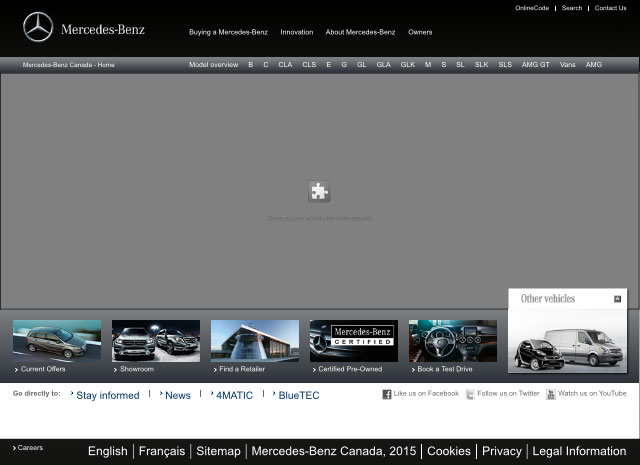Image resolution: width=640 pixels, height=465 pixels.
Task: Open Buying a Mercedes-Benz menu
Action: tap(228, 32)
